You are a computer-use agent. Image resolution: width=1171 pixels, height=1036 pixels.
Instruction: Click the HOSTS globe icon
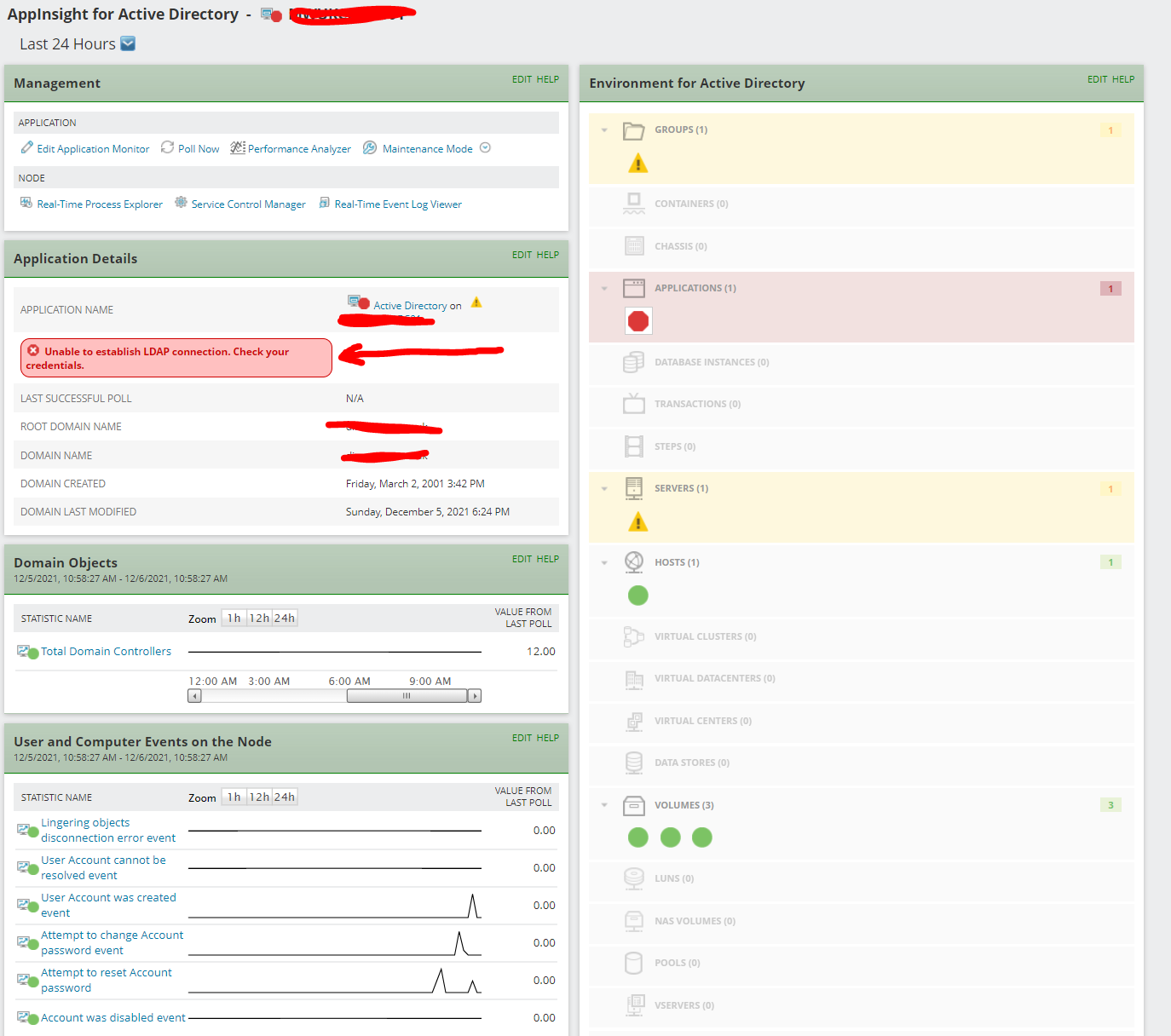click(634, 561)
